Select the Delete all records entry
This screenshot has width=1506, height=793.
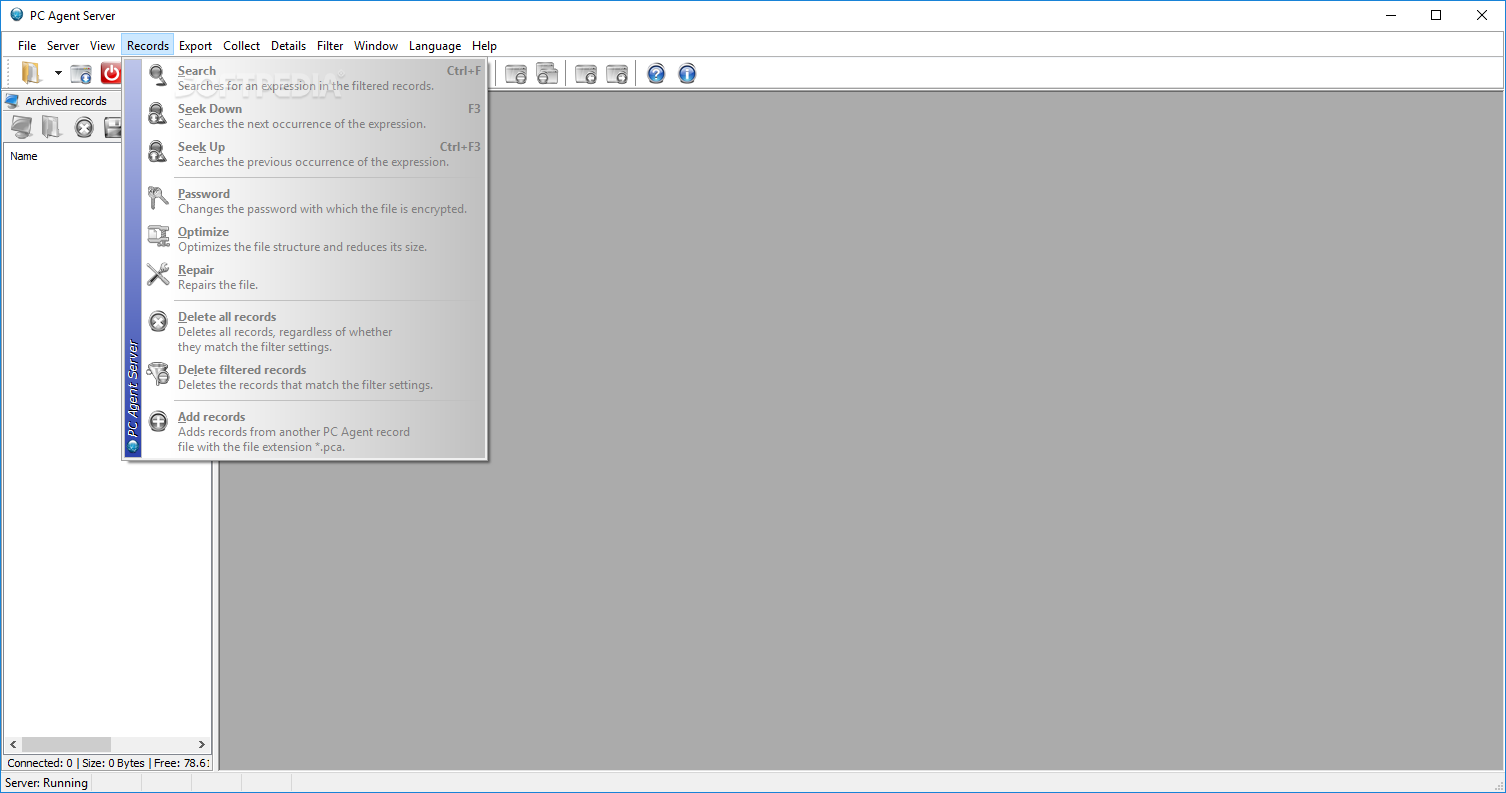[314, 332]
